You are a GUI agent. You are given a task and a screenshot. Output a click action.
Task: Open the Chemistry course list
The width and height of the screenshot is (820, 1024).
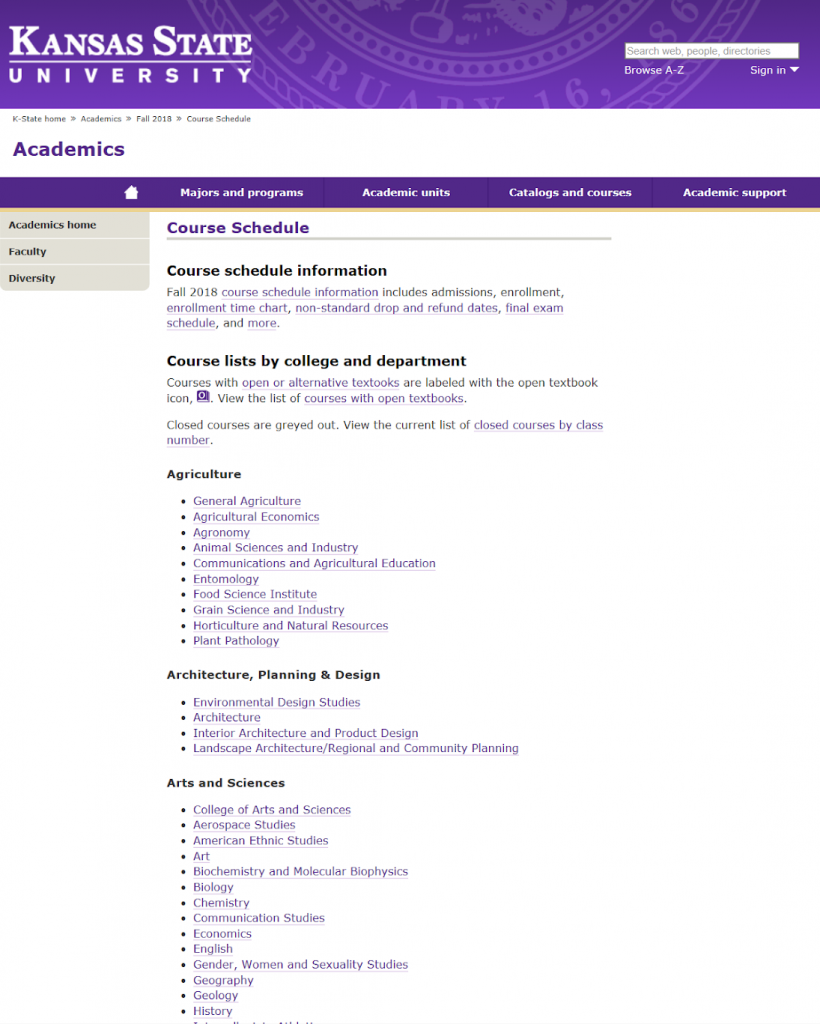(221, 903)
